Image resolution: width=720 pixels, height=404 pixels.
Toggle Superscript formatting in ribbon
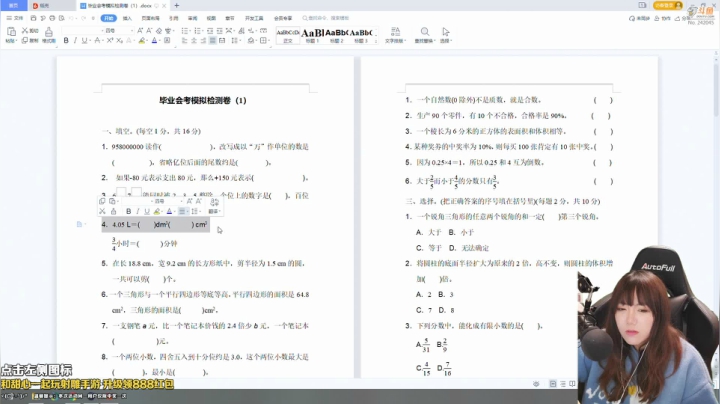click(110, 40)
